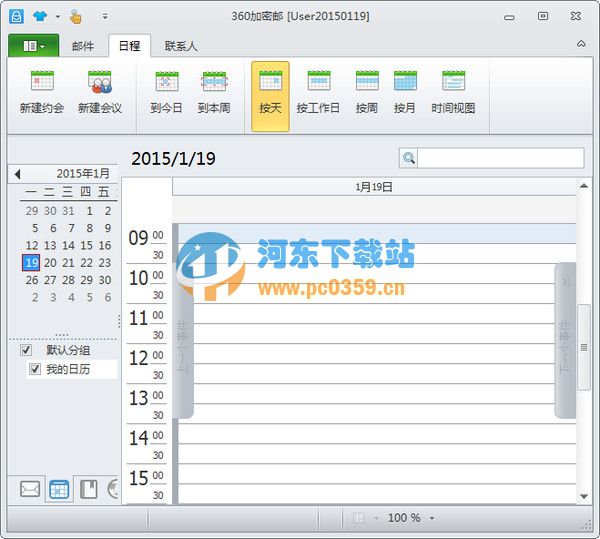Click the 2015/1/19 date heading
Screen dimensions: 600x539
pyautogui.click(x=173, y=158)
